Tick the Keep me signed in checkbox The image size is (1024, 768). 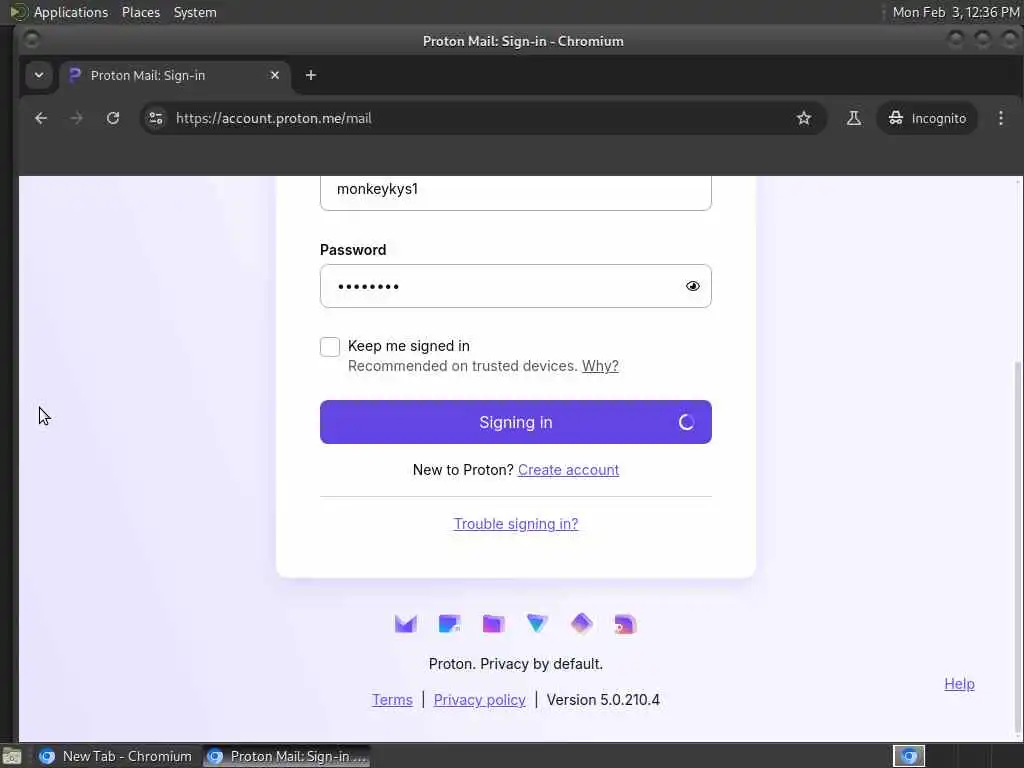tap(330, 347)
